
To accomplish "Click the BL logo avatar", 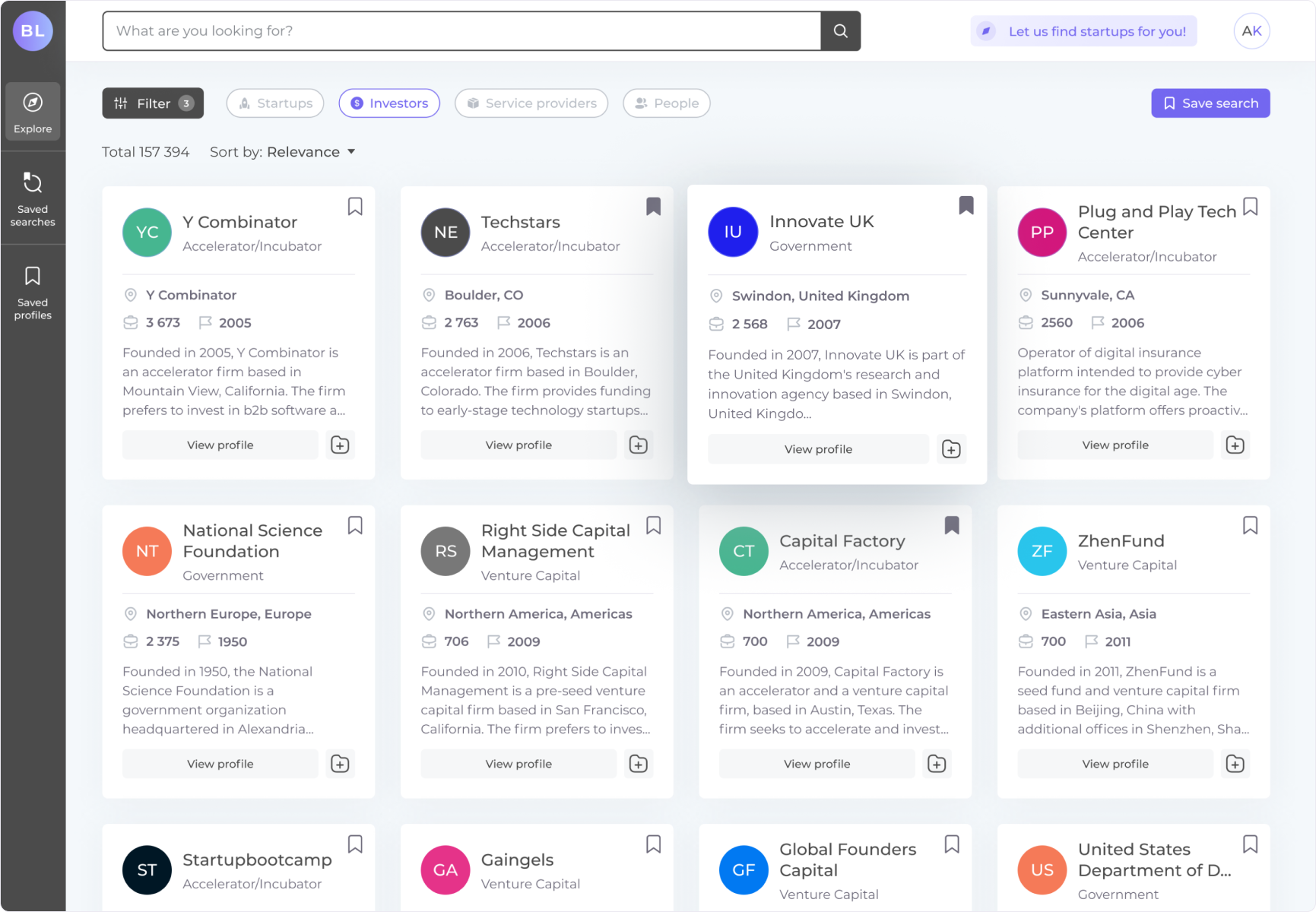I will click(x=33, y=31).
